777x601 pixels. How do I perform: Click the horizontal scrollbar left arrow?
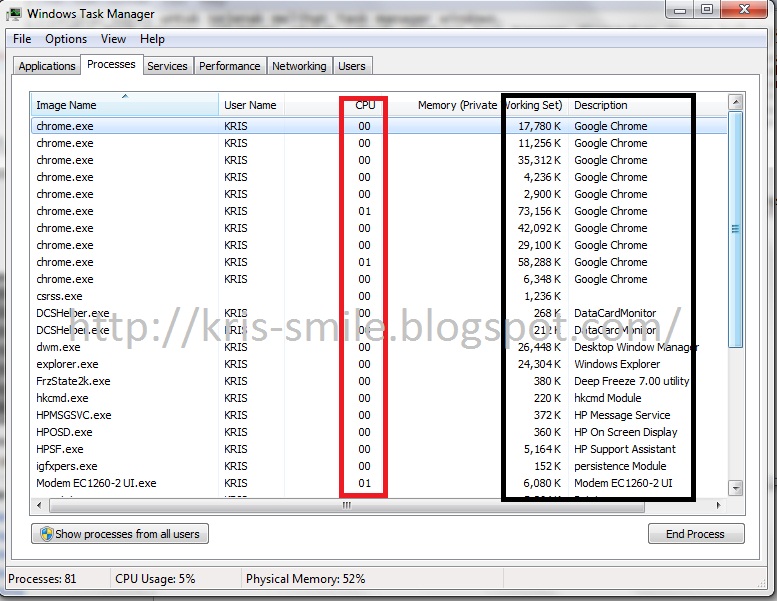point(39,505)
